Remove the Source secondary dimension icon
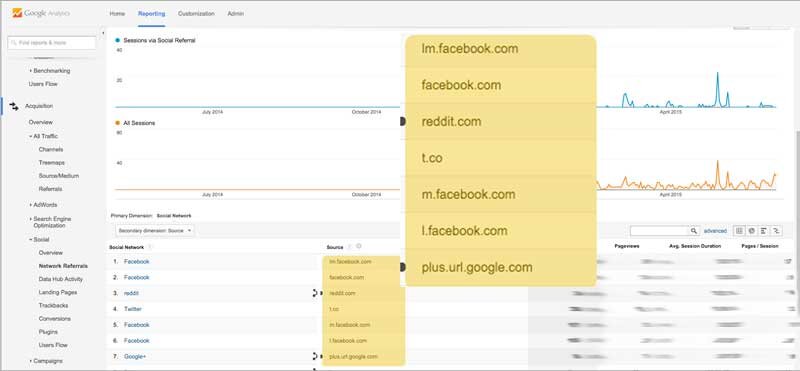Screen dimensions: 800x371 pos(359,246)
